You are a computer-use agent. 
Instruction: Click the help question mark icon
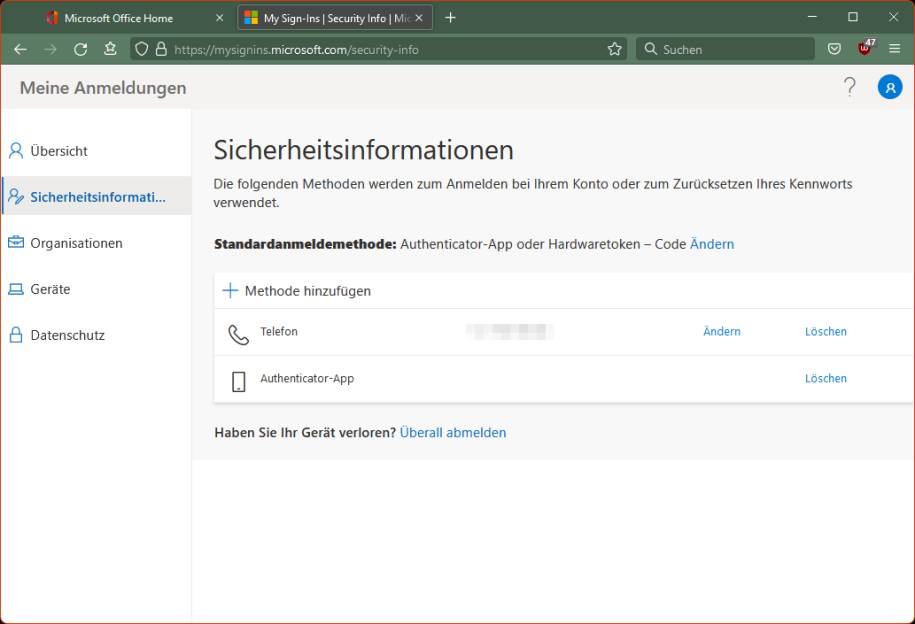(x=850, y=87)
